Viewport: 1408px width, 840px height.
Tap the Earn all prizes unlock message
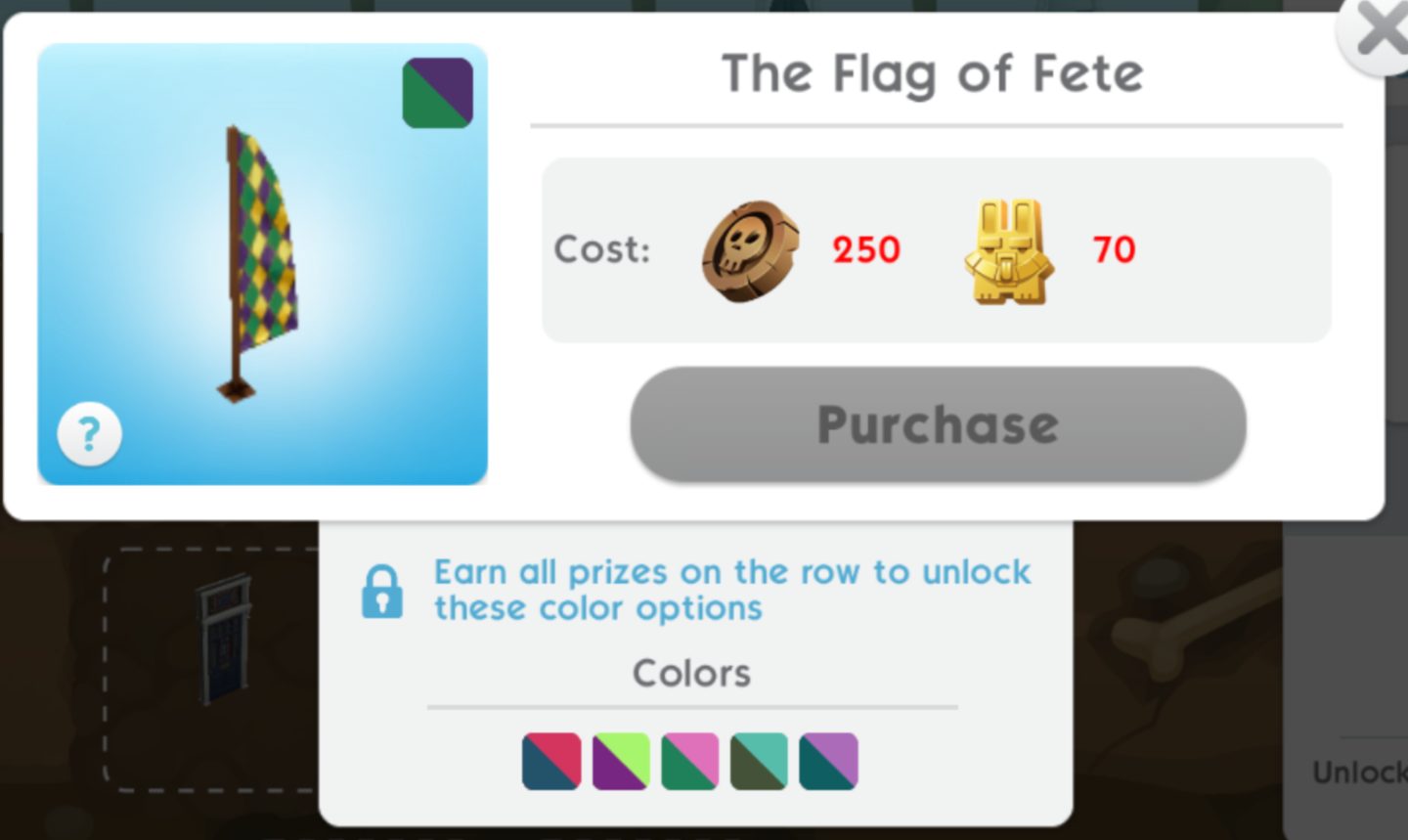tap(732, 590)
